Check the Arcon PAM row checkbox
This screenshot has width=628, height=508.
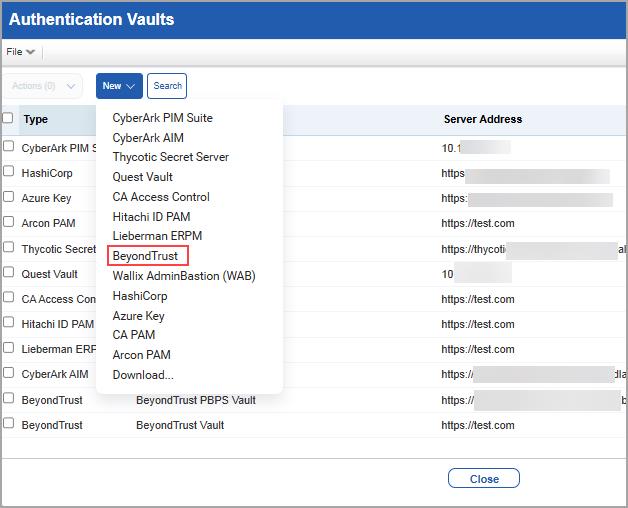tap(8, 222)
